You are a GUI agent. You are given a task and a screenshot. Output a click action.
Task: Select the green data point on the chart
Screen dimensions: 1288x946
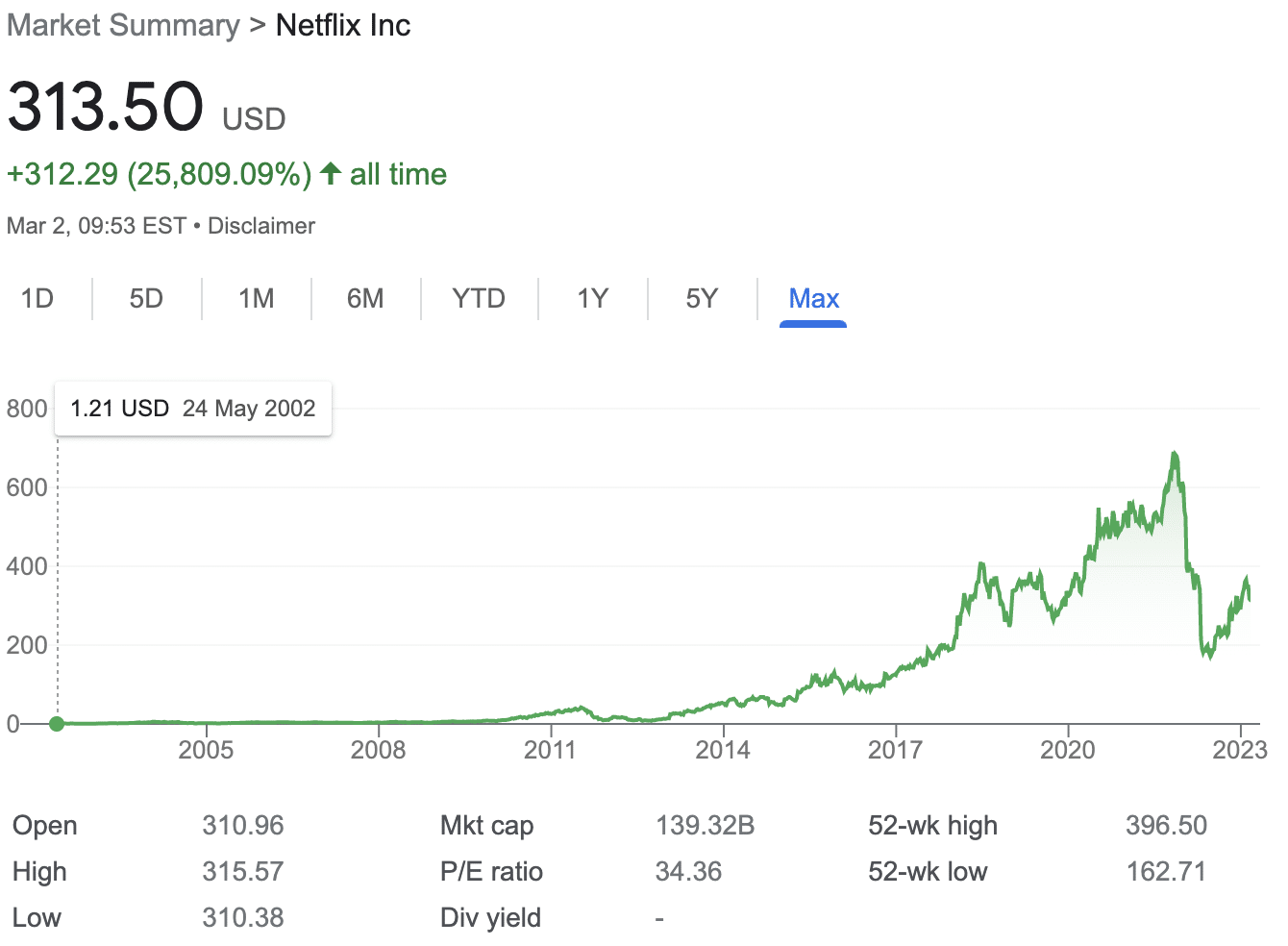click(57, 724)
